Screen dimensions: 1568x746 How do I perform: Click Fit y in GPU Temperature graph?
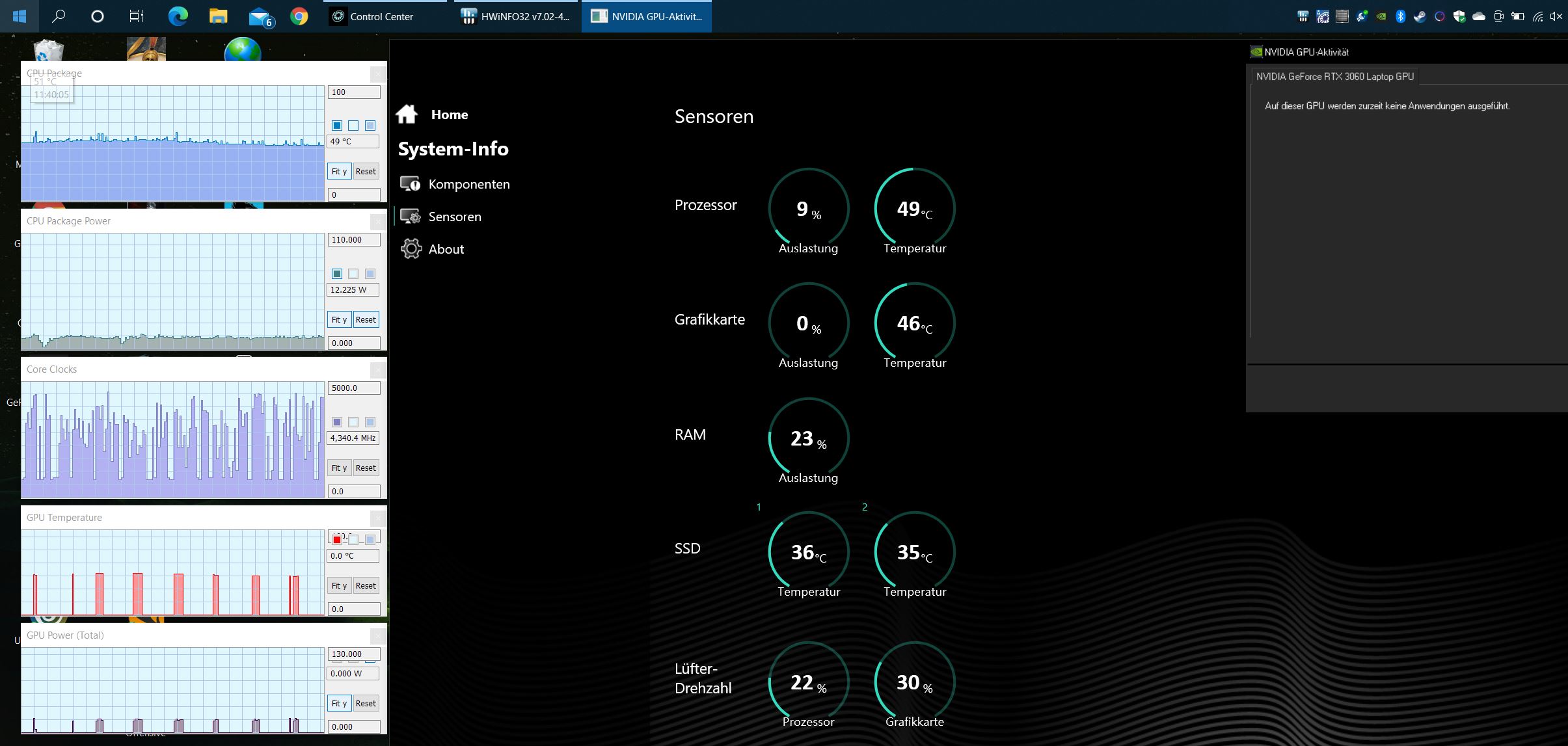pos(339,585)
